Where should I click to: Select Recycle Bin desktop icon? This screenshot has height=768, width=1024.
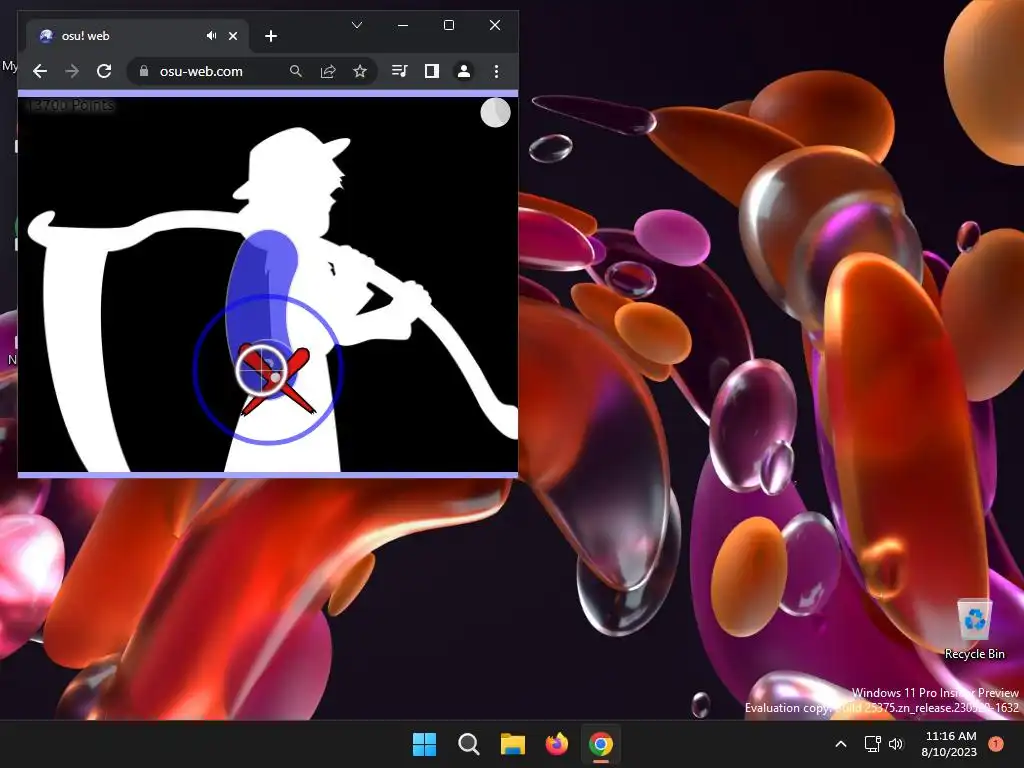[x=974, y=628]
